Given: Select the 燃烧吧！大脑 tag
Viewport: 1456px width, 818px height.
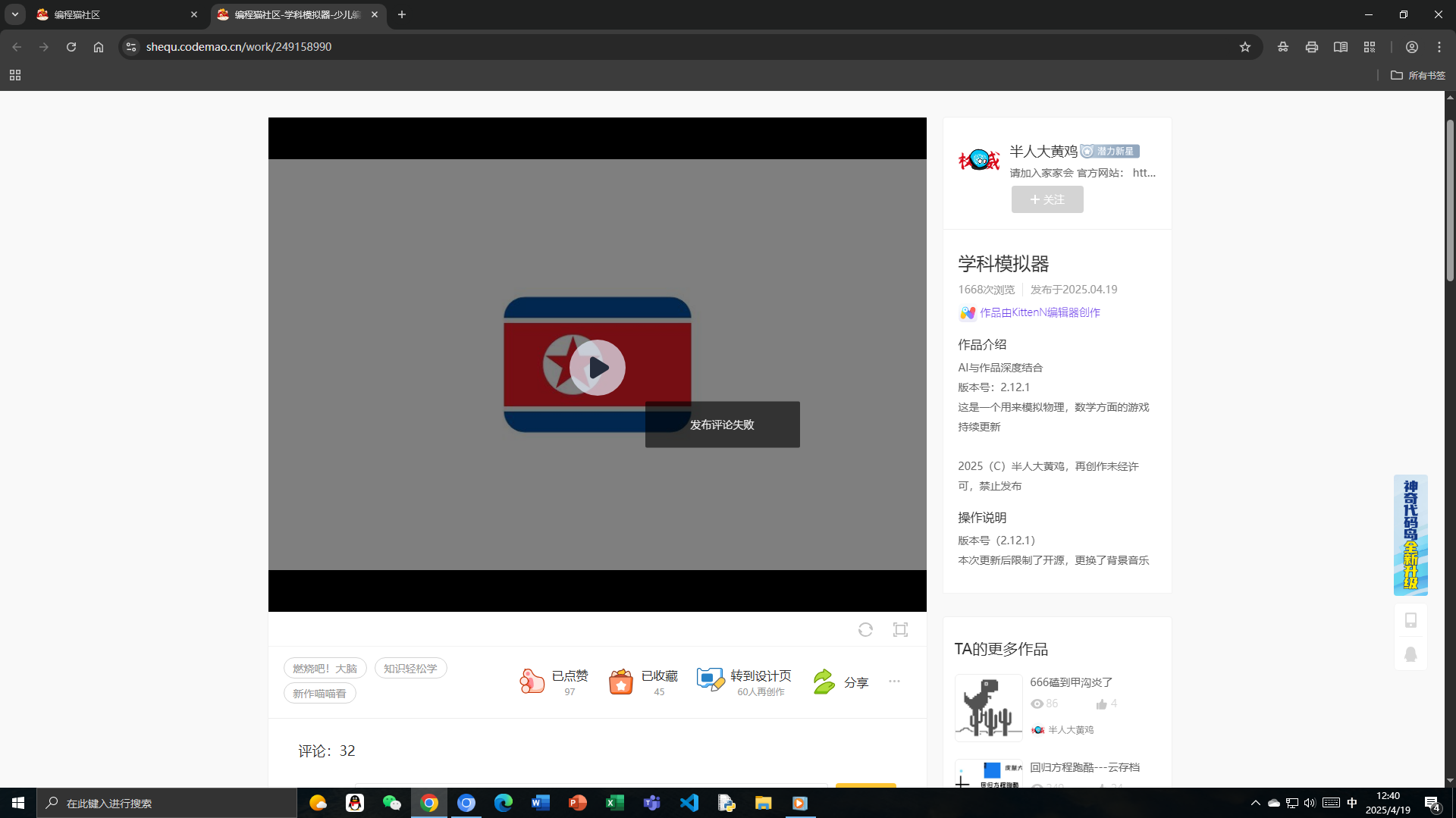Looking at the screenshot, I should coord(325,668).
